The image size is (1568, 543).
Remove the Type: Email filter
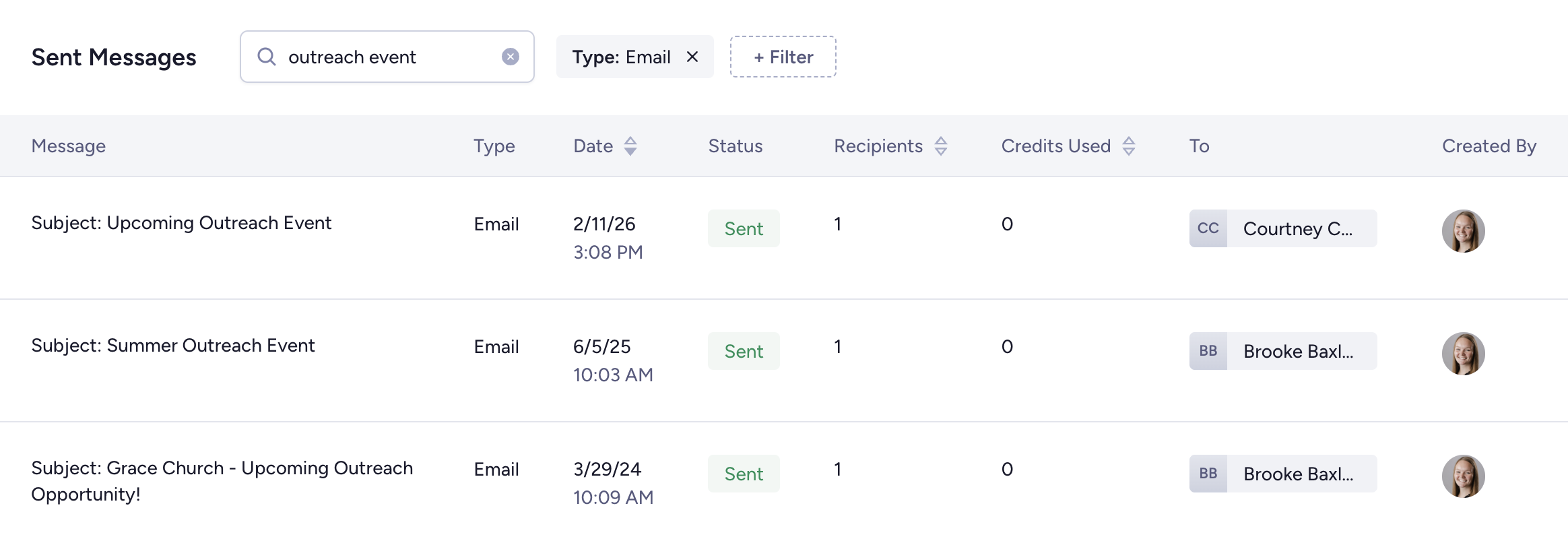click(692, 57)
